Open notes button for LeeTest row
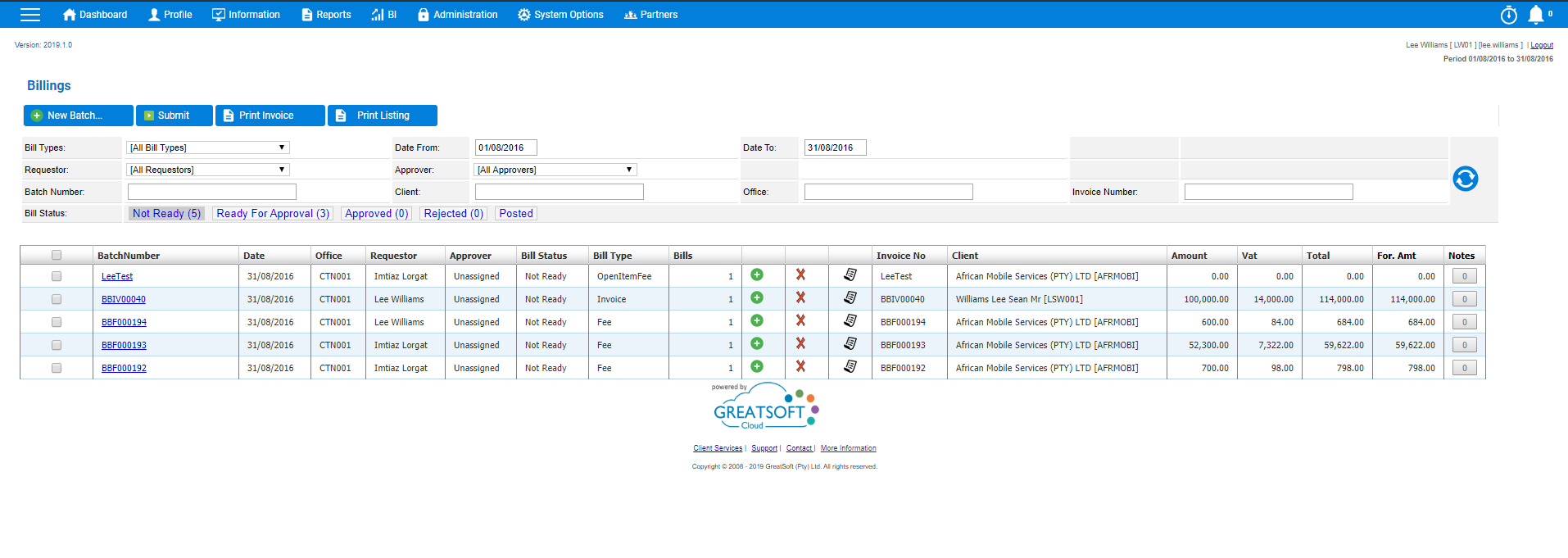Screen dimensions: 1568x558 click(x=1465, y=276)
